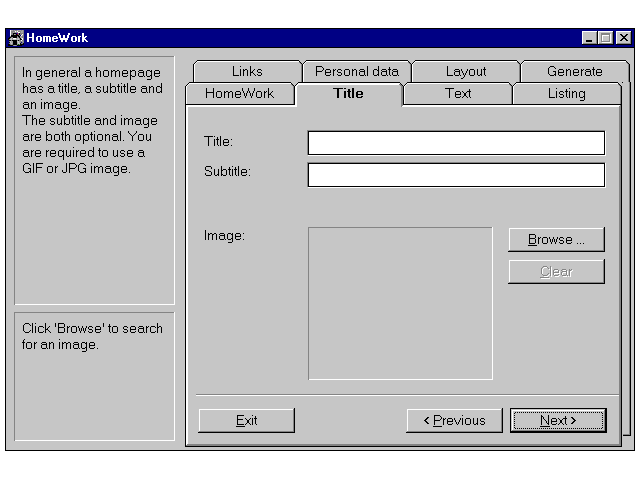The height and width of the screenshot is (480, 640).
Task: Click the greyed-out Clear button
Action: (x=556, y=271)
